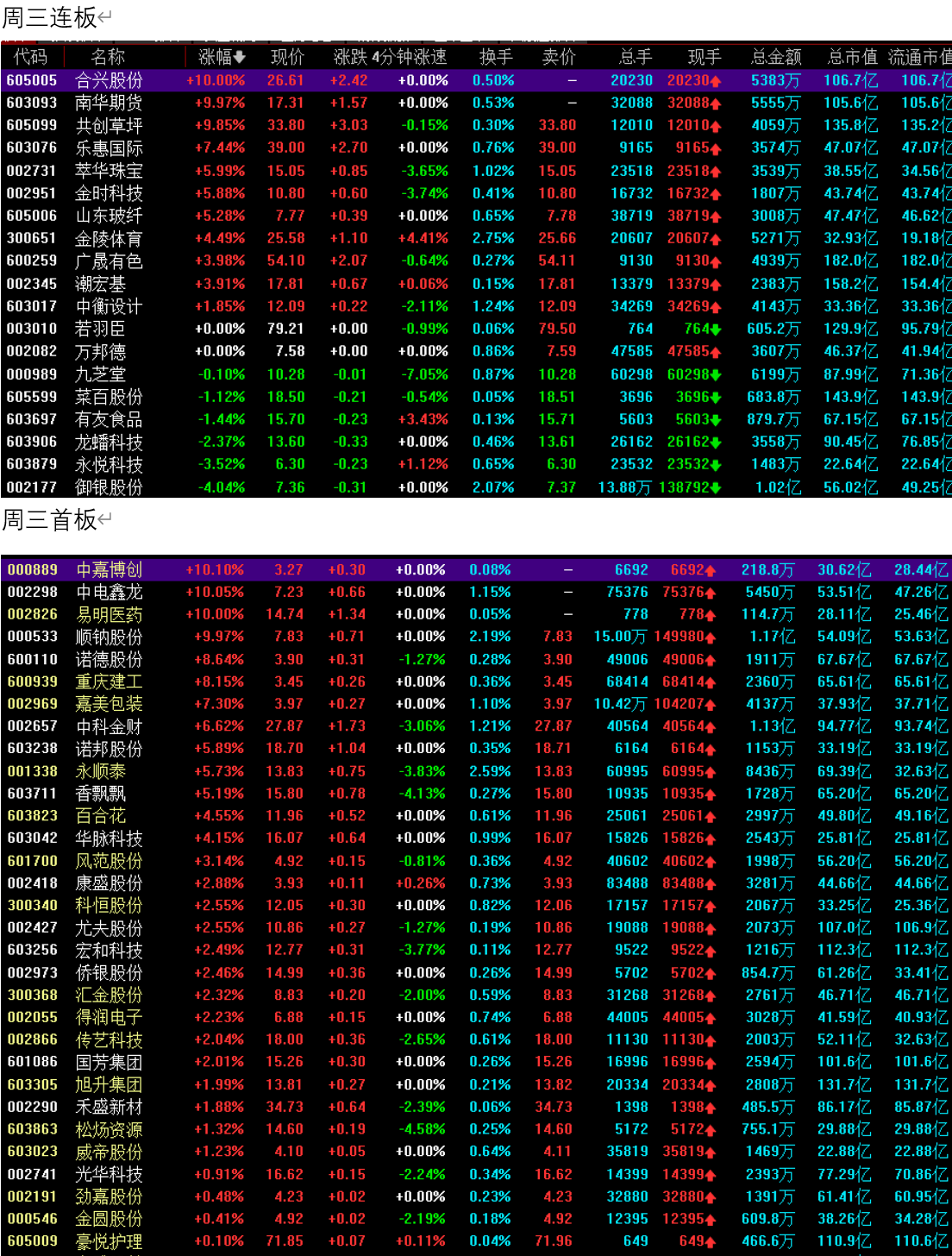Click the 涨跌 column header
This screenshot has height=1256, width=952.
pyautogui.click(x=351, y=57)
